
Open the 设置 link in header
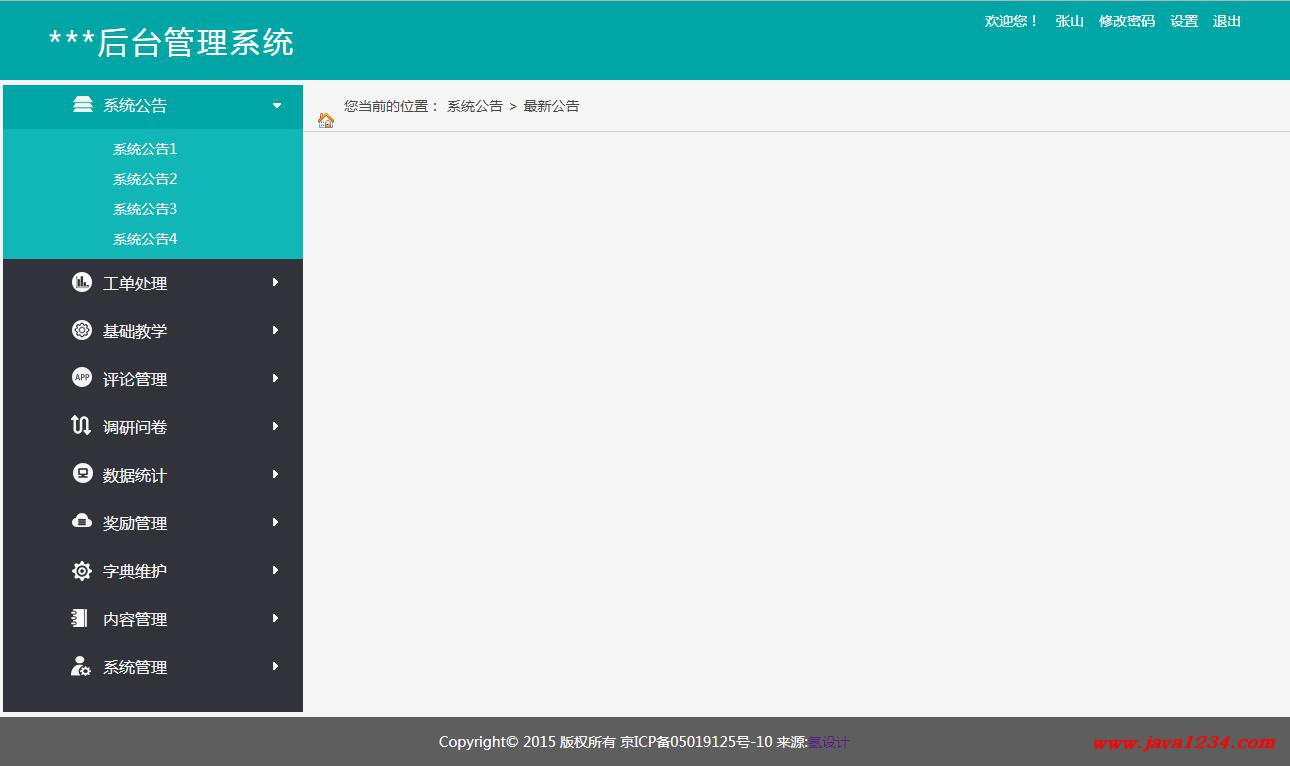tap(1184, 21)
